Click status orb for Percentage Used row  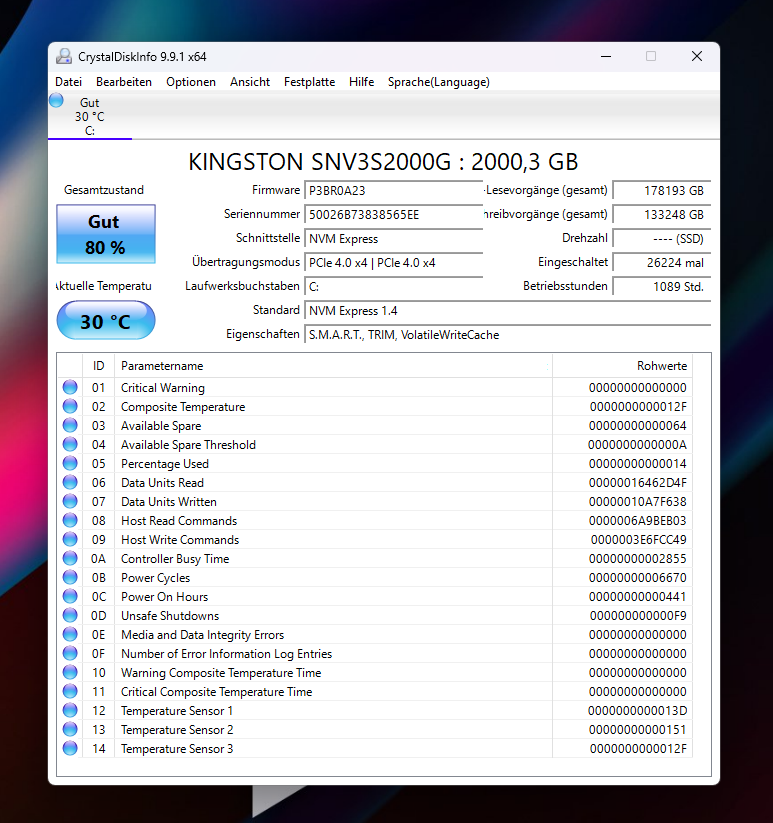pyautogui.click(x=70, y=463)
